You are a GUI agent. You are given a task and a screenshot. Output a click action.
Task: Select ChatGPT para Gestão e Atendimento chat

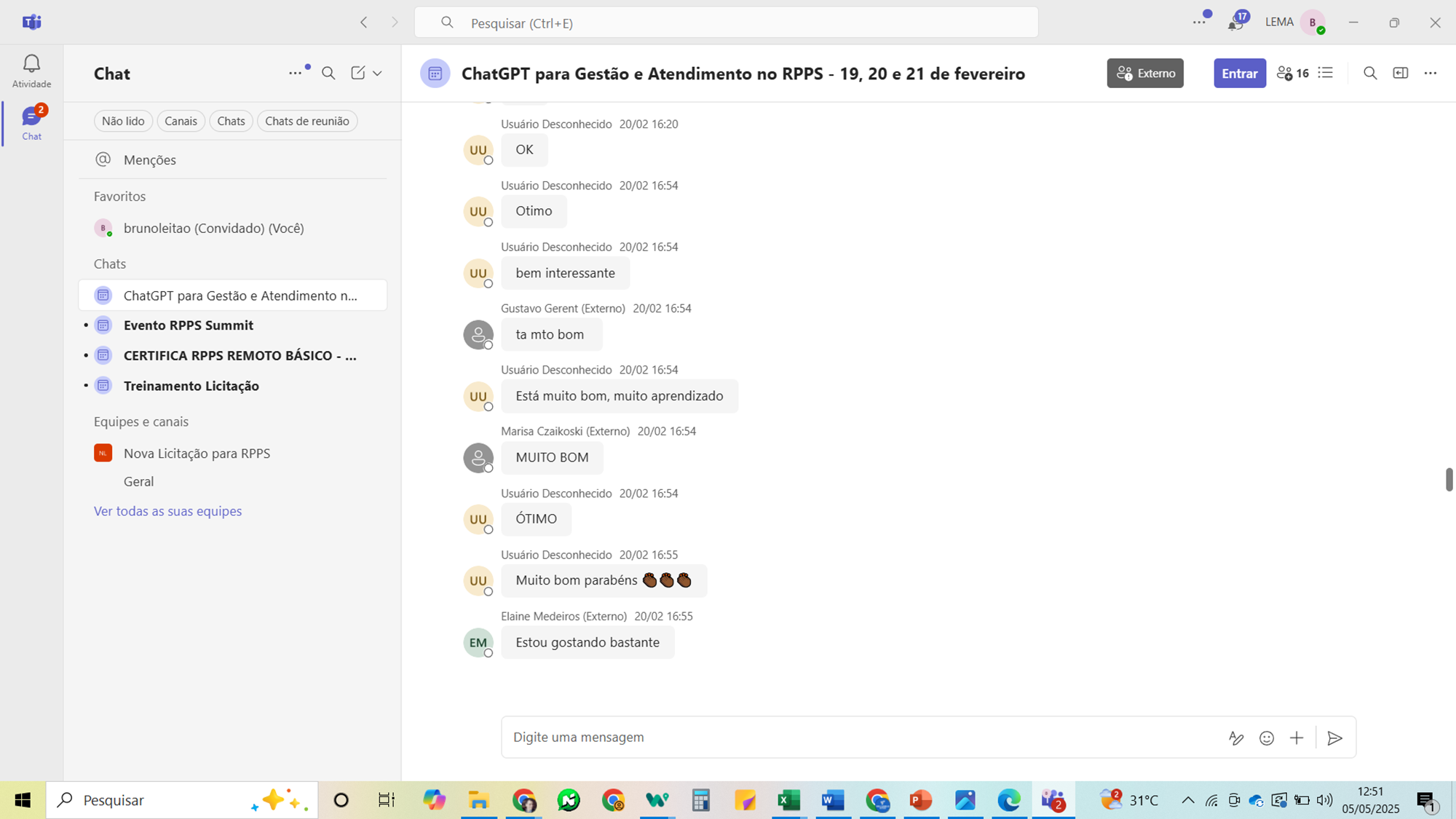[233, 296]
